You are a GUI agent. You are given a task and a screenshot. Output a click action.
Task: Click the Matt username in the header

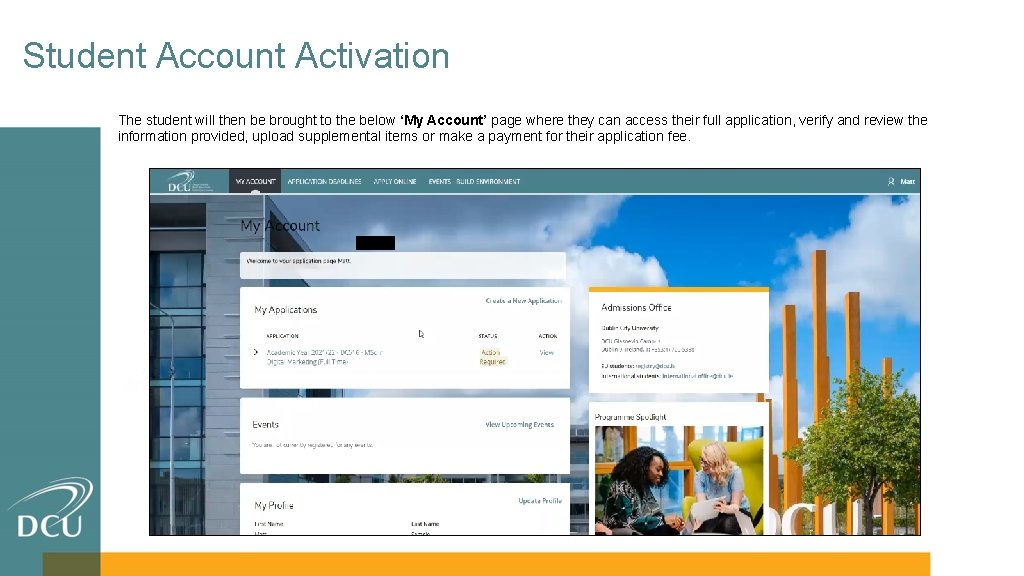(x=908, y=182)
